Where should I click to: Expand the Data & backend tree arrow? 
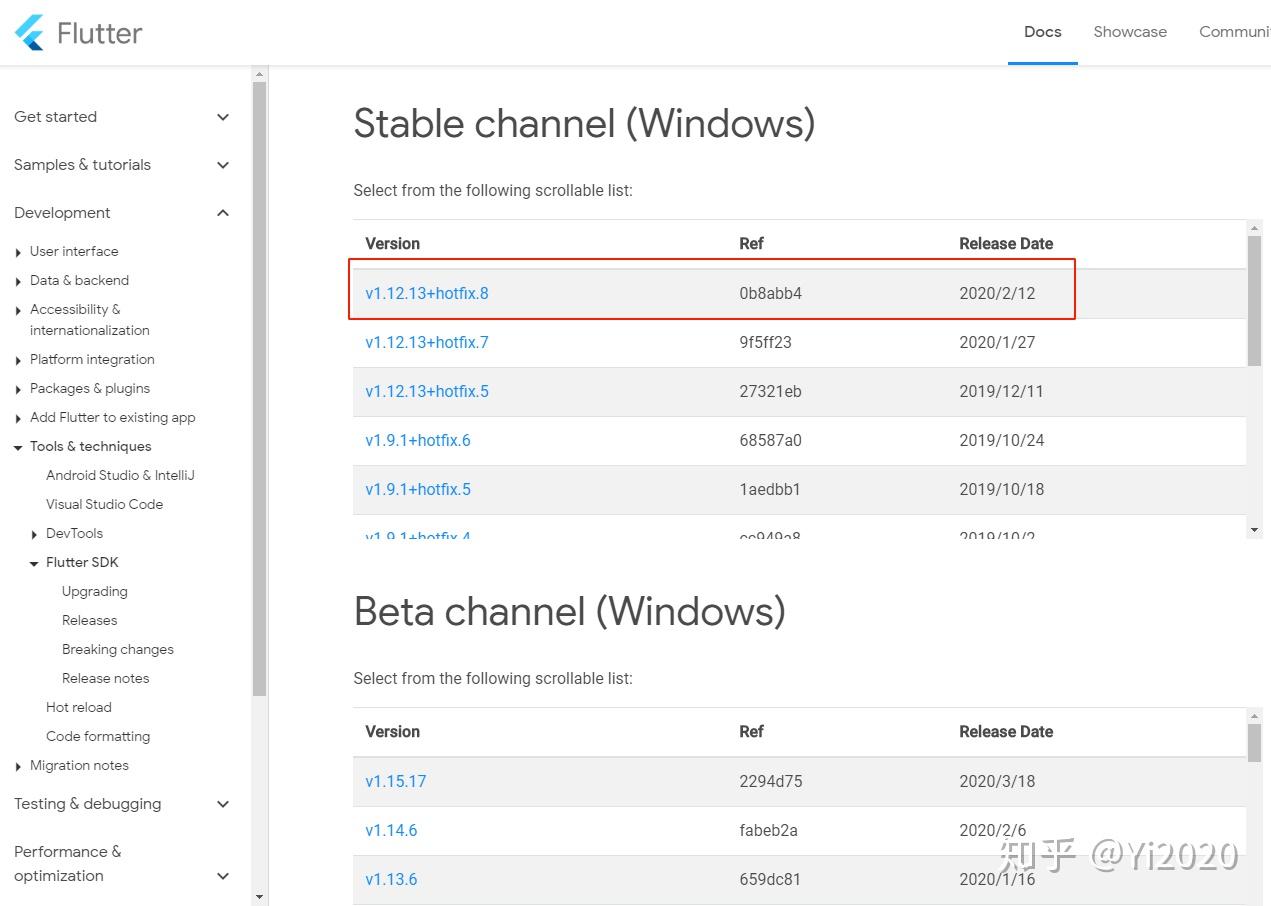18,281
